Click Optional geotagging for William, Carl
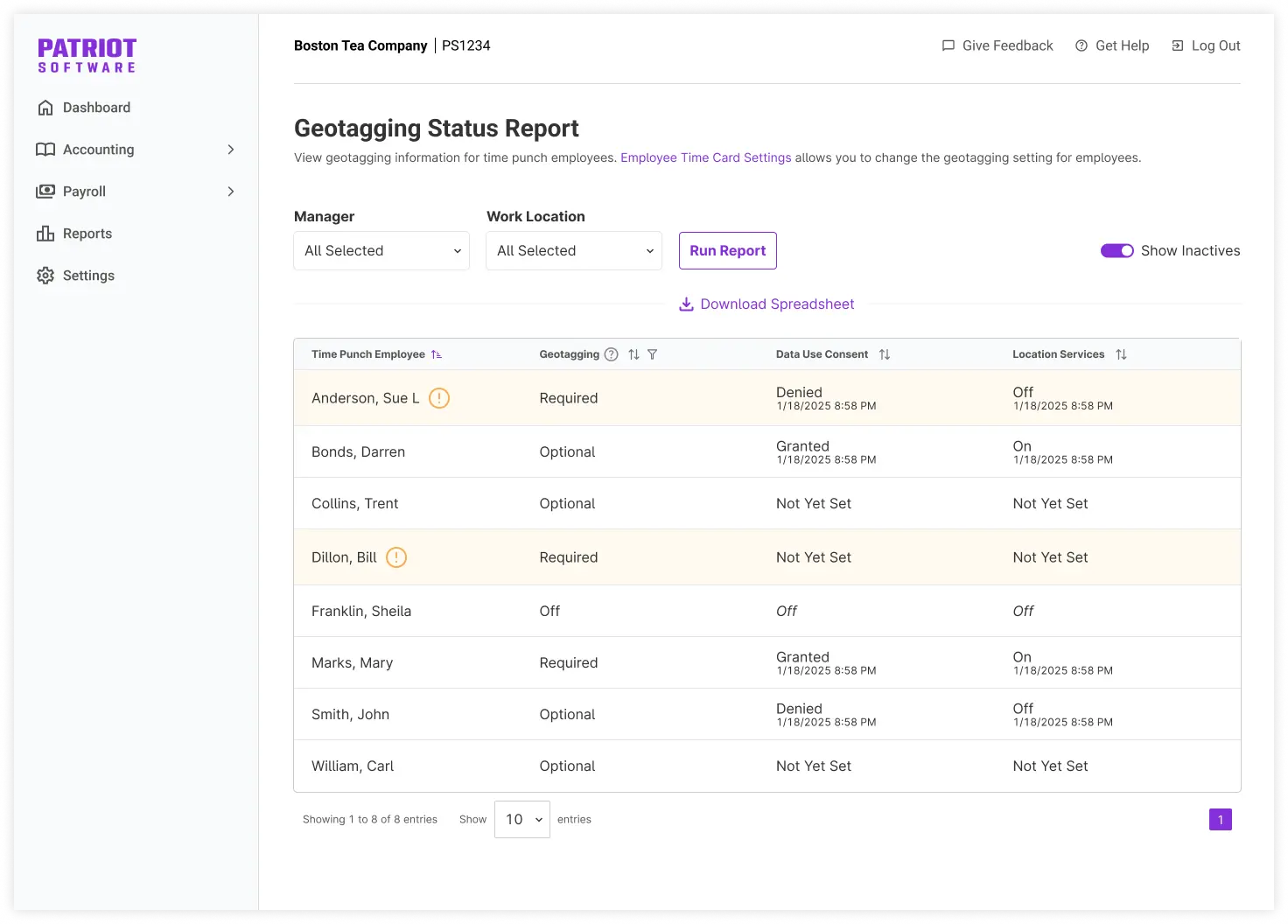The image size is (1288, 924). pos(567,766)
